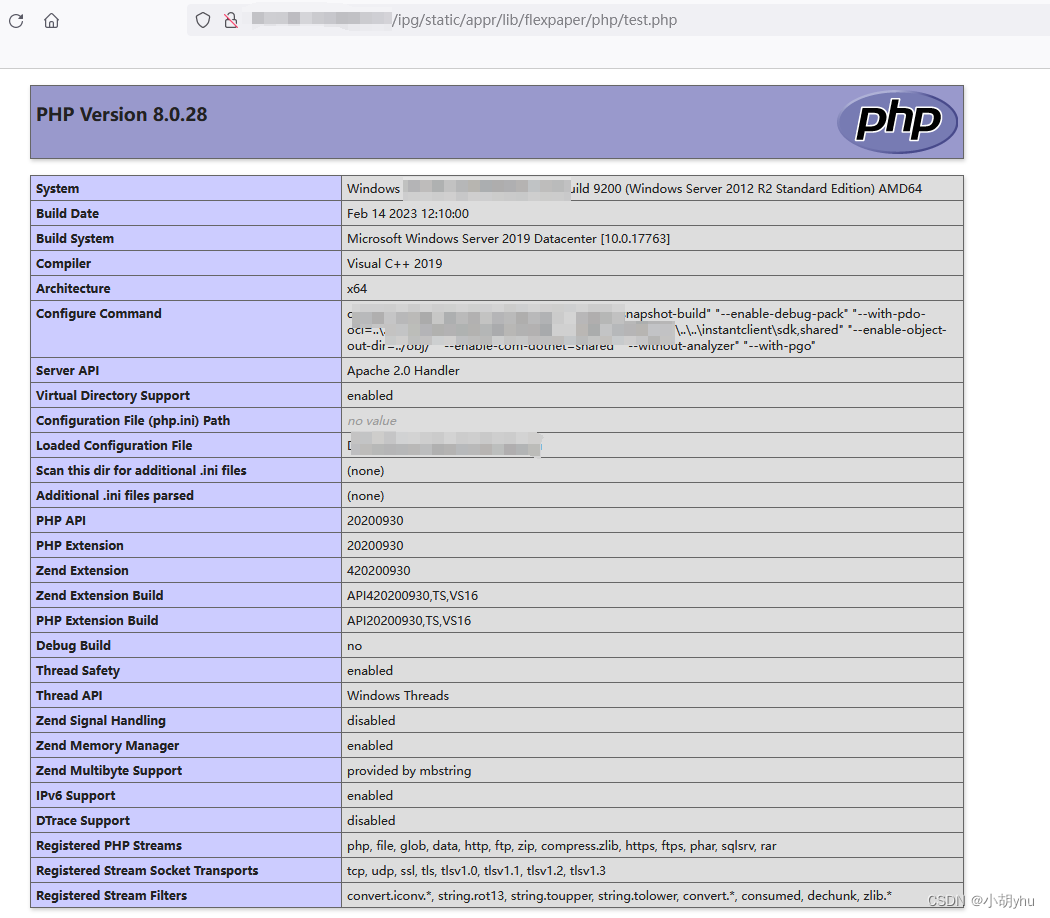Select the x64 architecture value
The height and width of the screenshot is (918, 1050).
click(357, 289)
